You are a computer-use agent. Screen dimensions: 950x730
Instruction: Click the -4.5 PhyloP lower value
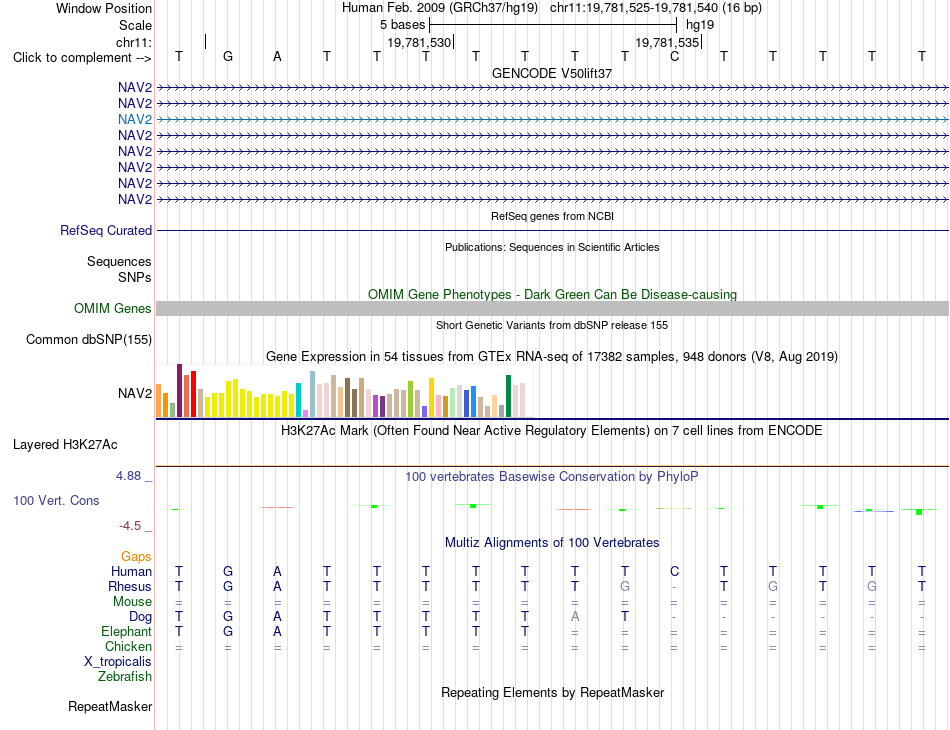(x=130, y=526)
